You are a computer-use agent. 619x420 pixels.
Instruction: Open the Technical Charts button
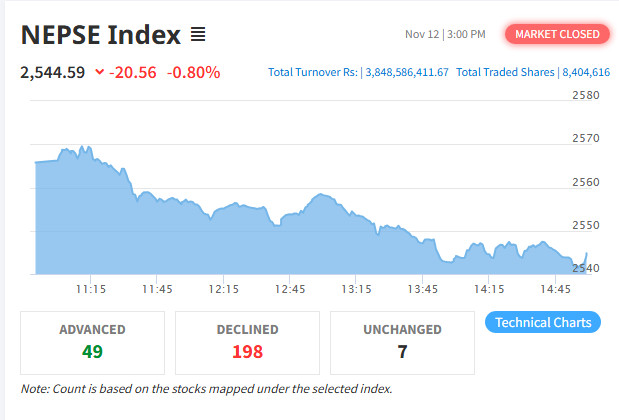point(543,322)
